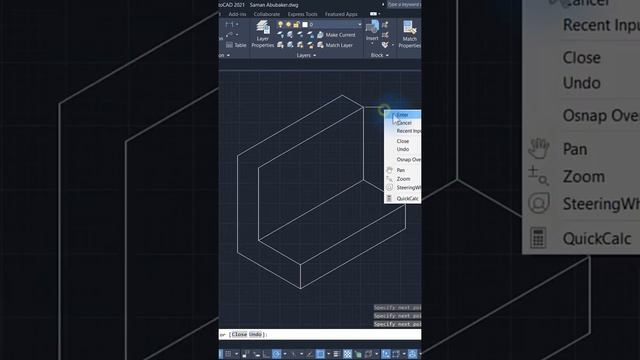Open the Isometric Drafting plane dropdown arrow
The width and height of the screenshot is (640, 360).
pos(301,353)
